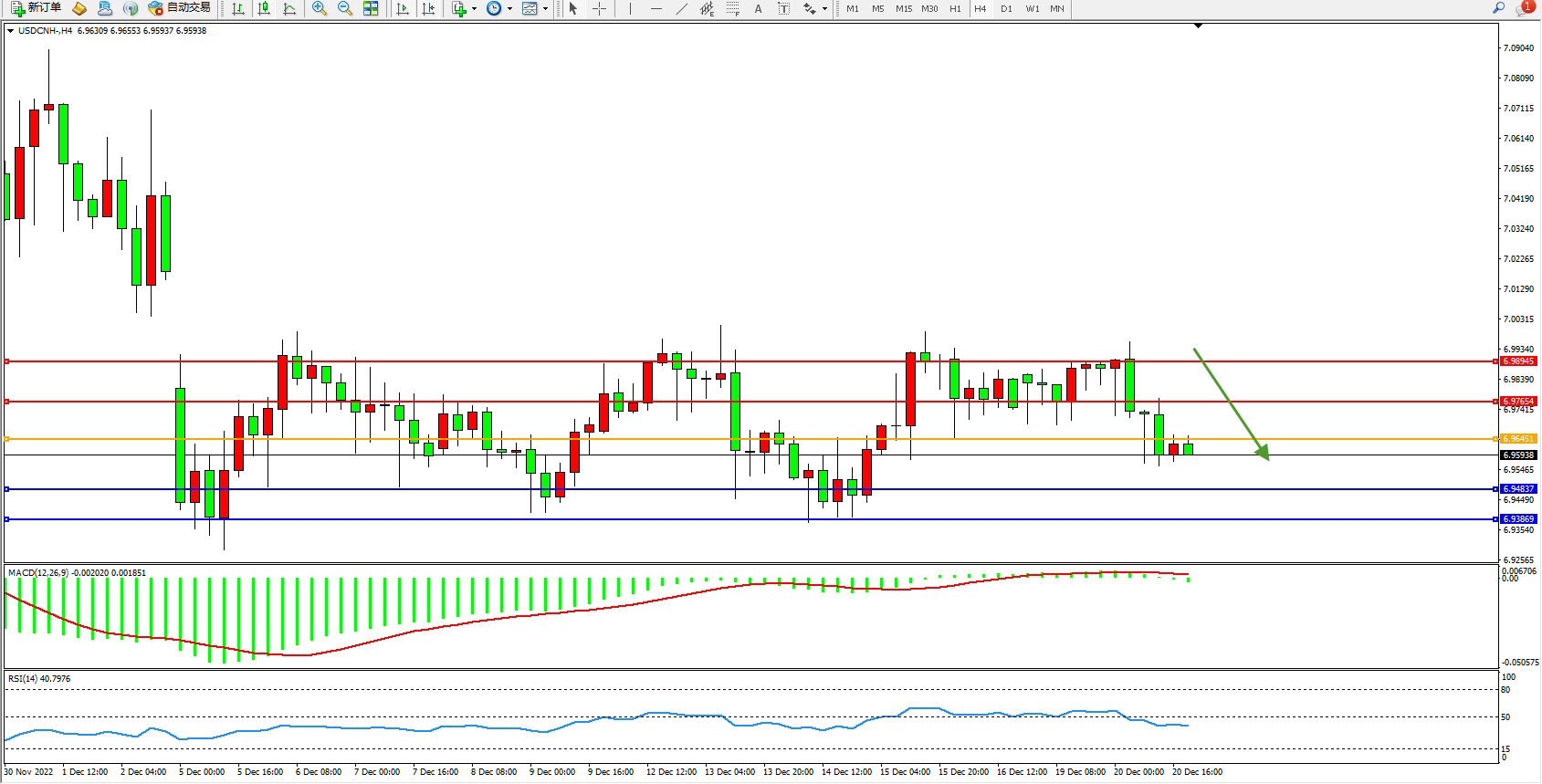Select the trendline drawing tool
Screen dimensions: 1542x784
681,8
